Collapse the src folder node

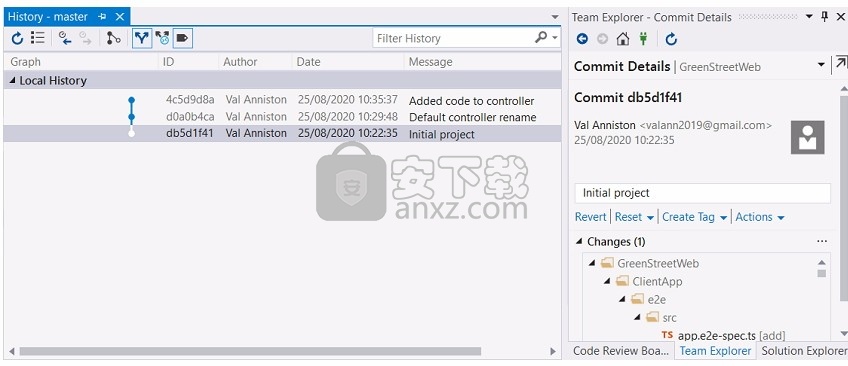click(x=637, y=317)
